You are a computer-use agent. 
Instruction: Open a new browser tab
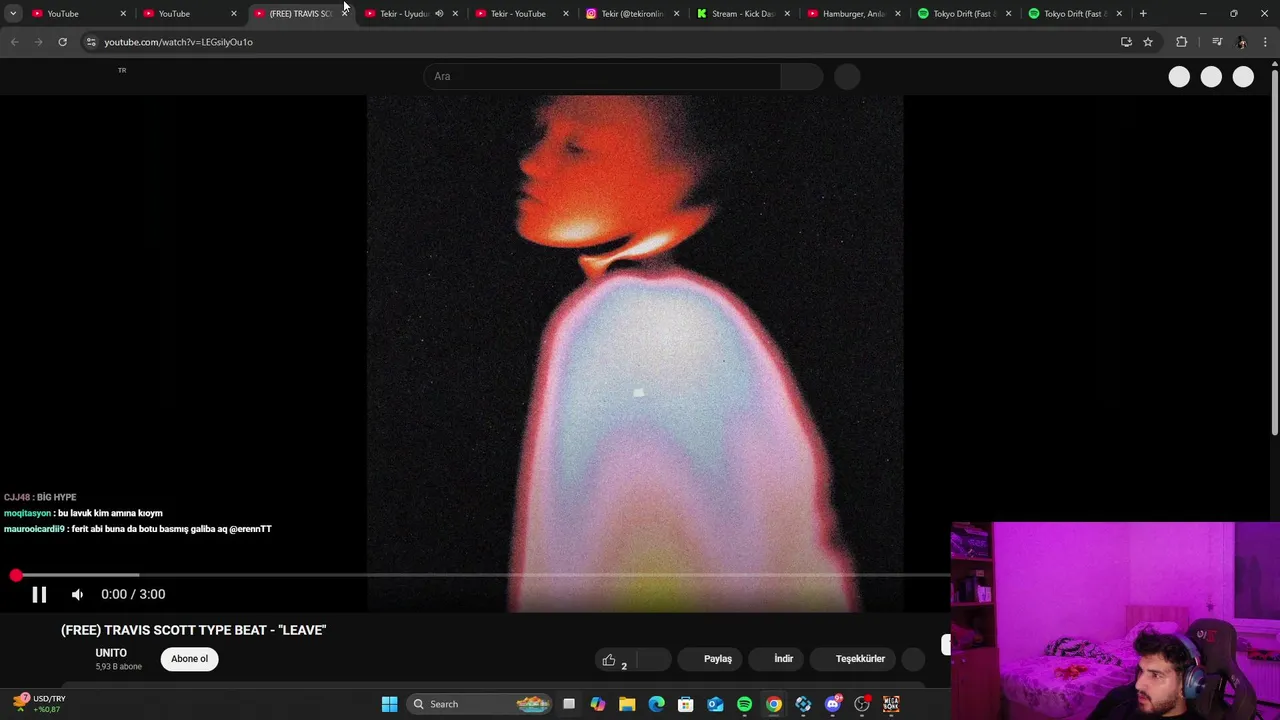click(1143, 14)
